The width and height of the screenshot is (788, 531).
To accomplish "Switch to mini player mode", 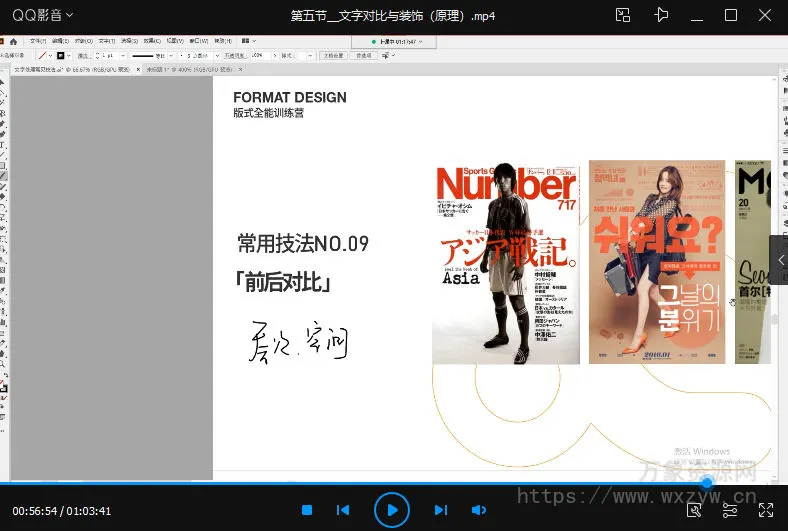I will coord(623,15).
